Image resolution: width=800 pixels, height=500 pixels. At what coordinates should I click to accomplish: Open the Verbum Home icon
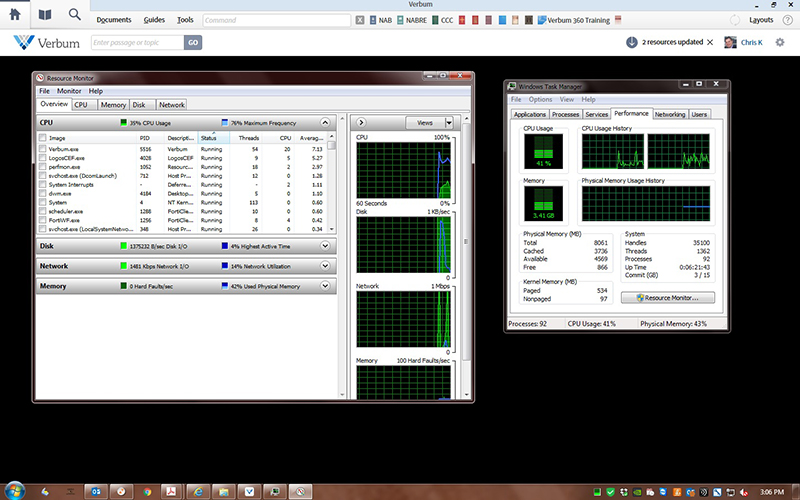point(15,15)
